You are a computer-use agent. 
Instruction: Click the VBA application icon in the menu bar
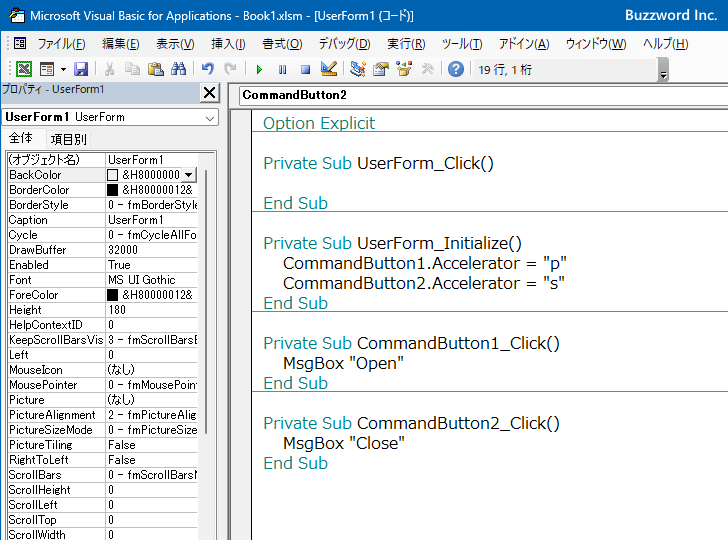point(20,44)
